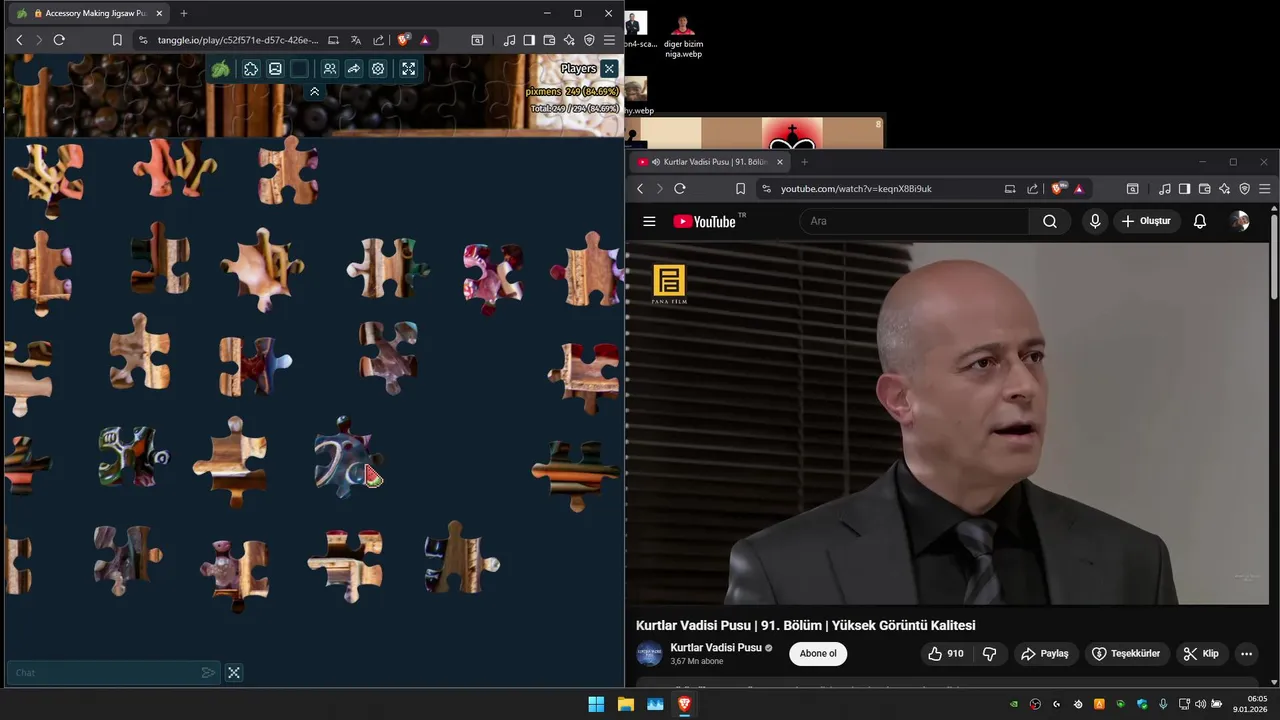Open the Oluştur create button

coord(1146,221)
